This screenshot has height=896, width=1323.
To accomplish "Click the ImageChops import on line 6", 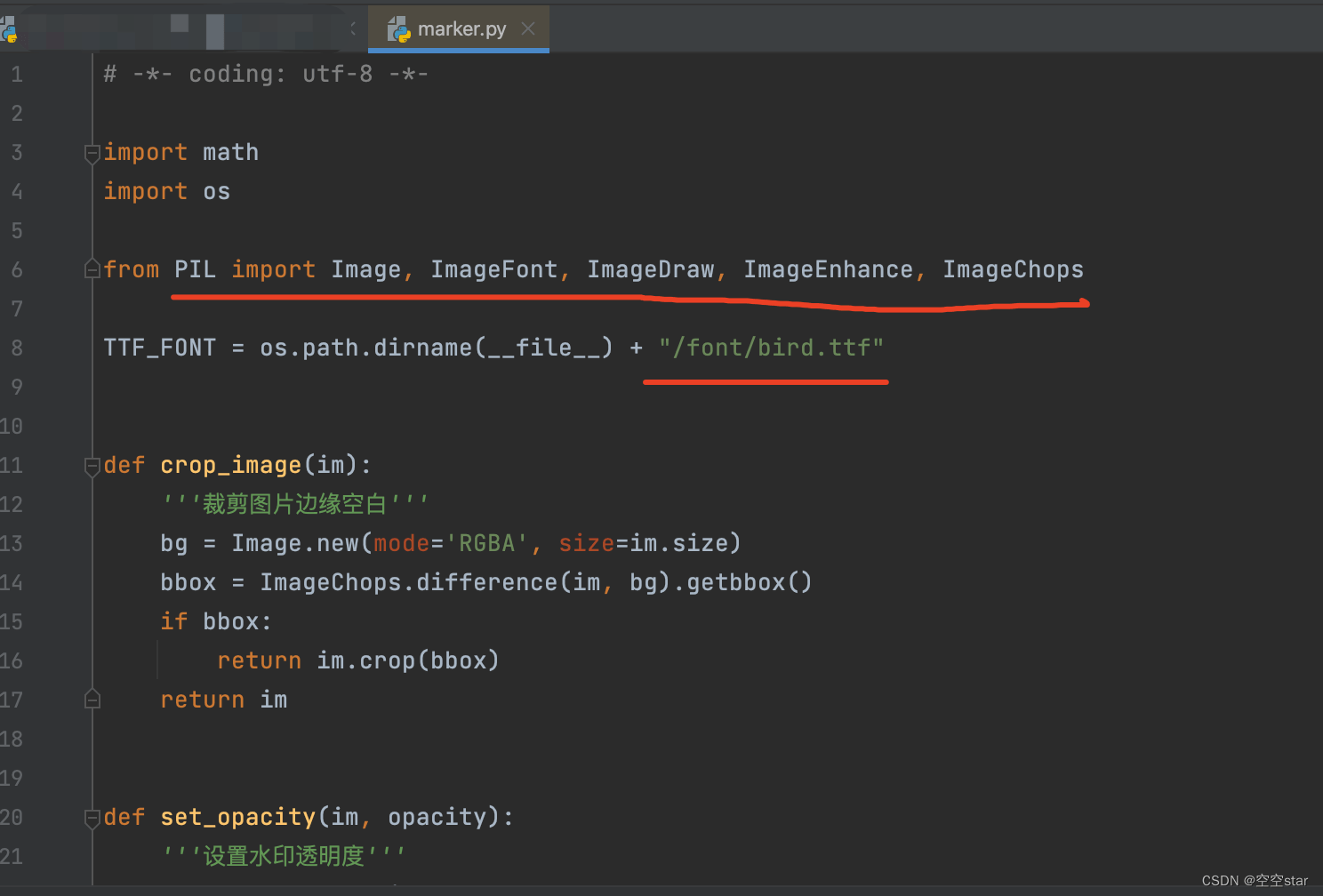I will (x=1014, y=269).
